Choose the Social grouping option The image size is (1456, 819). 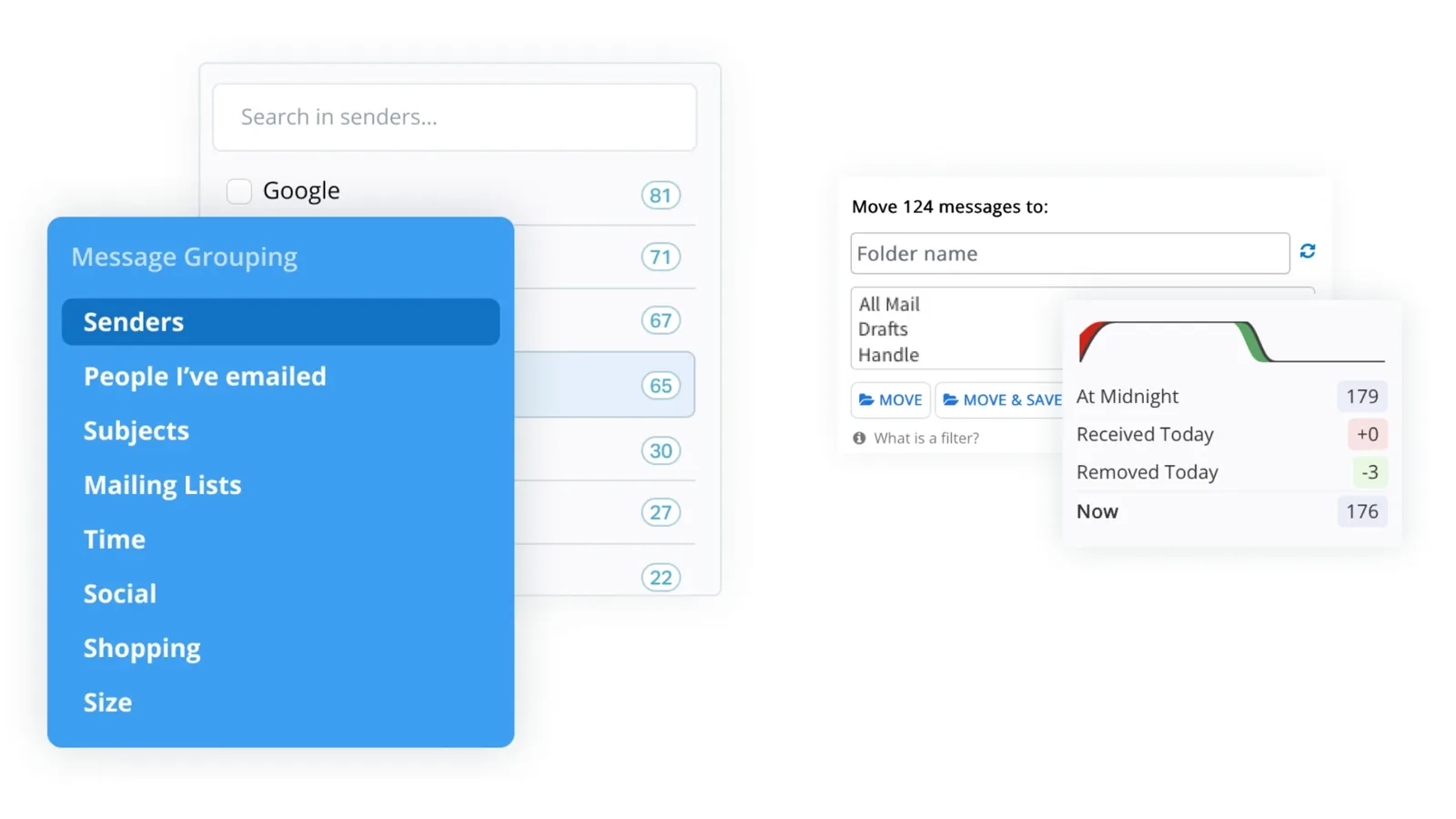tap(120, 593)
